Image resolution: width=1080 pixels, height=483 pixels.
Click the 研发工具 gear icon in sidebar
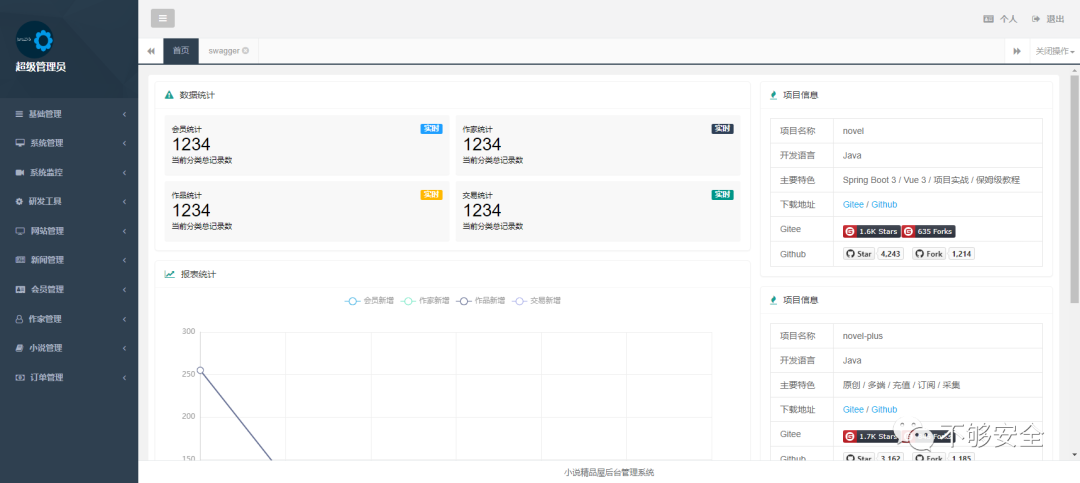[19, 201]
